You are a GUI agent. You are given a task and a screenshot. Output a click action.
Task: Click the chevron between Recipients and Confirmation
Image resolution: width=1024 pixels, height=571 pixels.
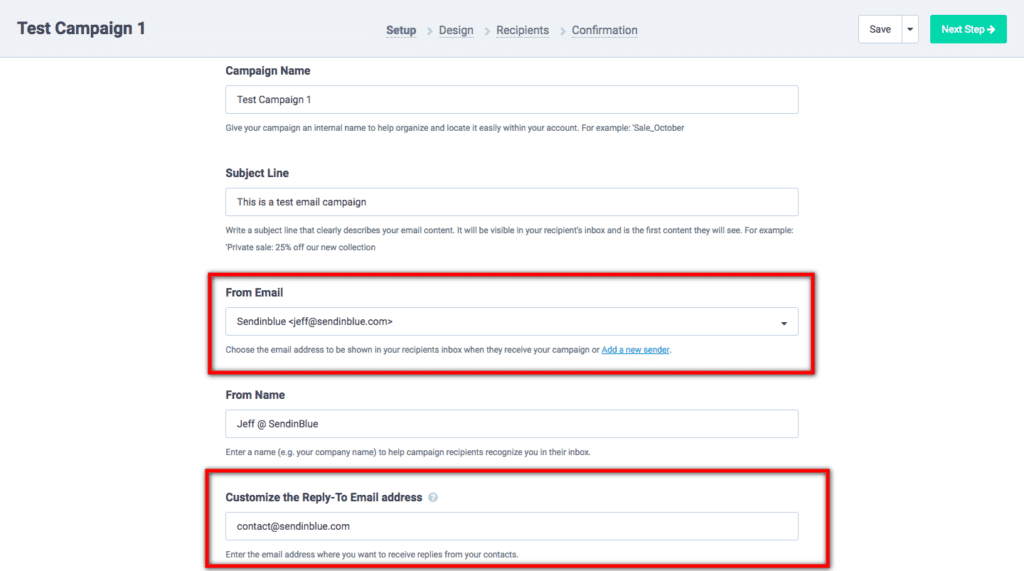561,31
